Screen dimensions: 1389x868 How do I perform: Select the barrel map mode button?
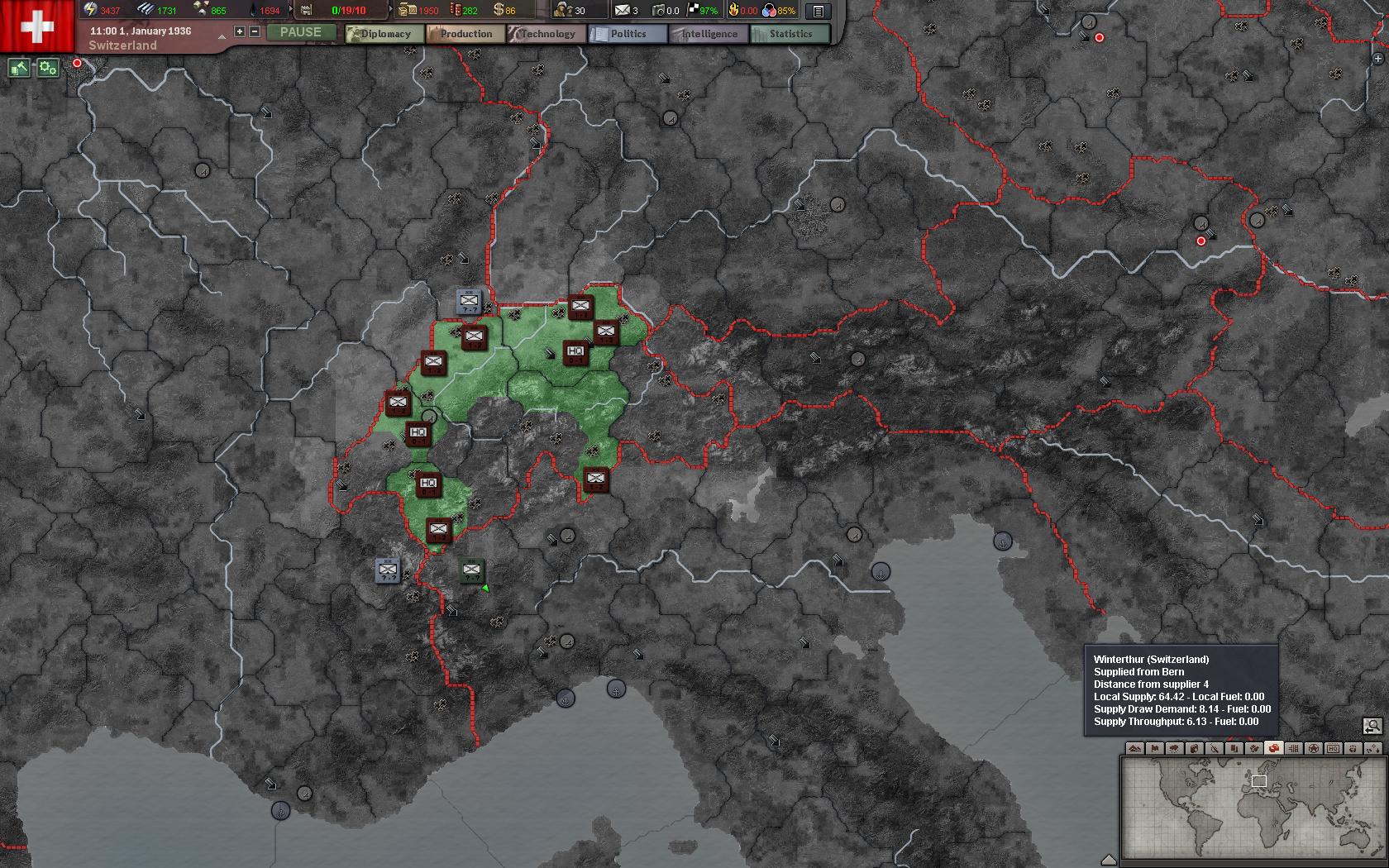click(1195, 748)
